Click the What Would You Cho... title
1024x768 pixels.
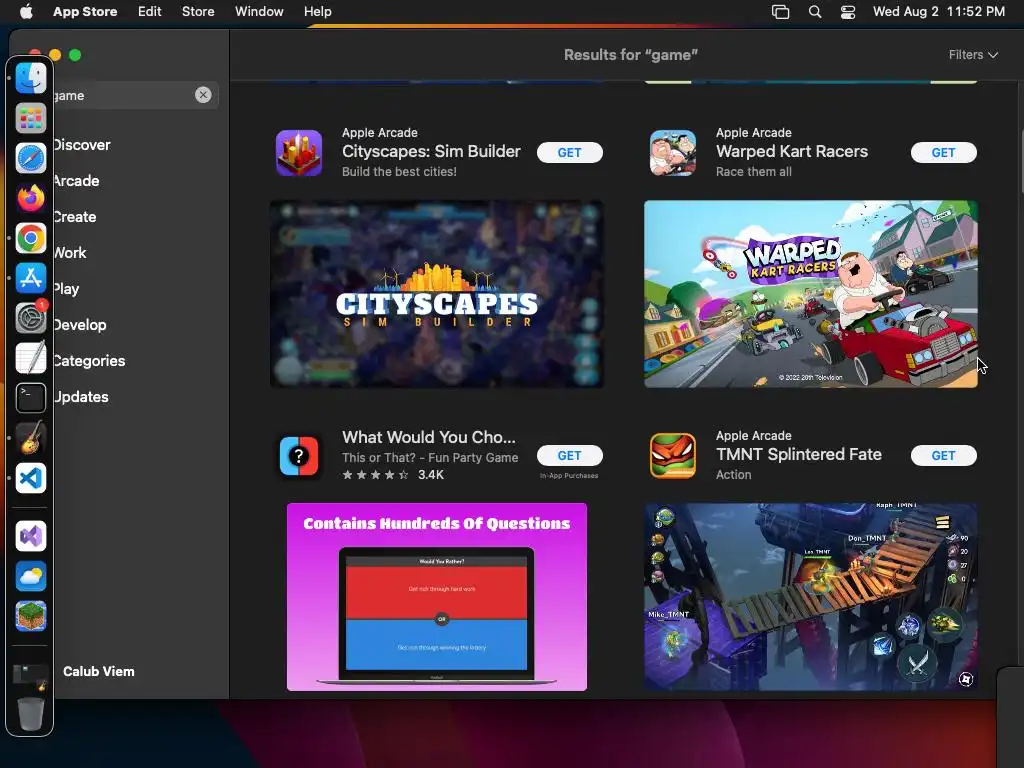428,437
